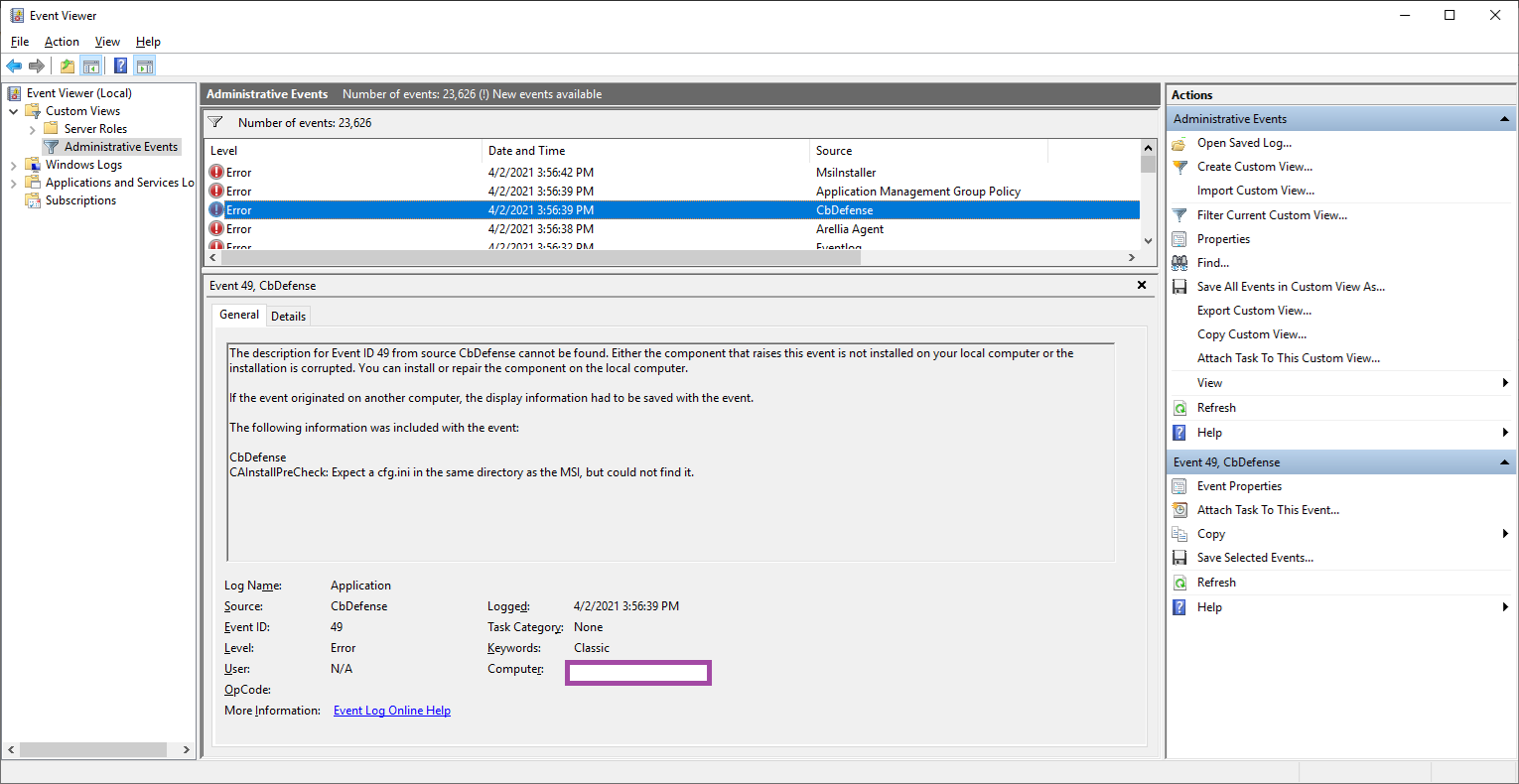Viewport: 1519px width, 784px height.
Task: Expand Applications and Services Logs node
Action: pyautogui.click(x=14, y=183)
